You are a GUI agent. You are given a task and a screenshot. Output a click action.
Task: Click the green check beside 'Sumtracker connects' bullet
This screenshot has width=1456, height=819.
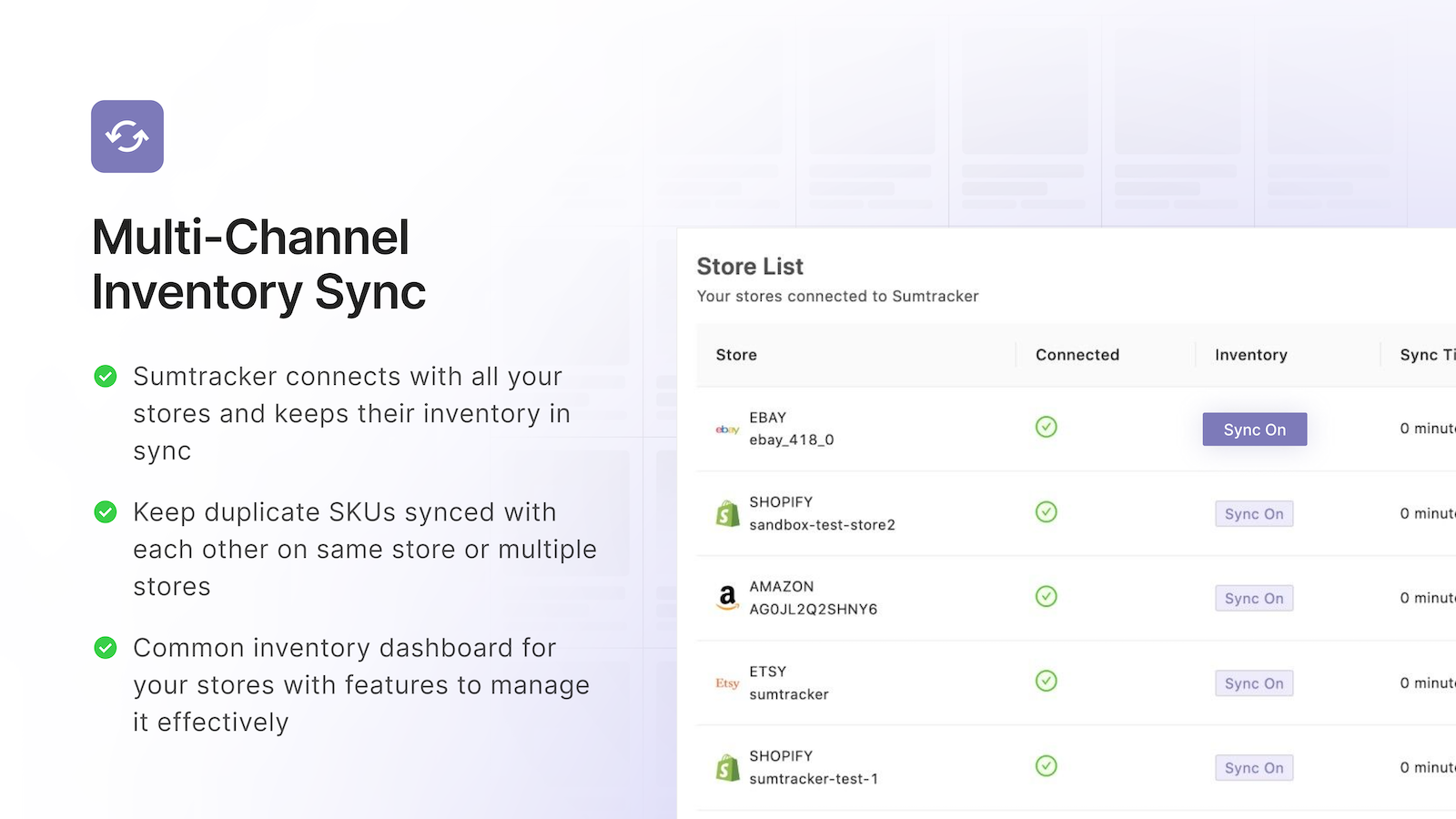(106, 376)
